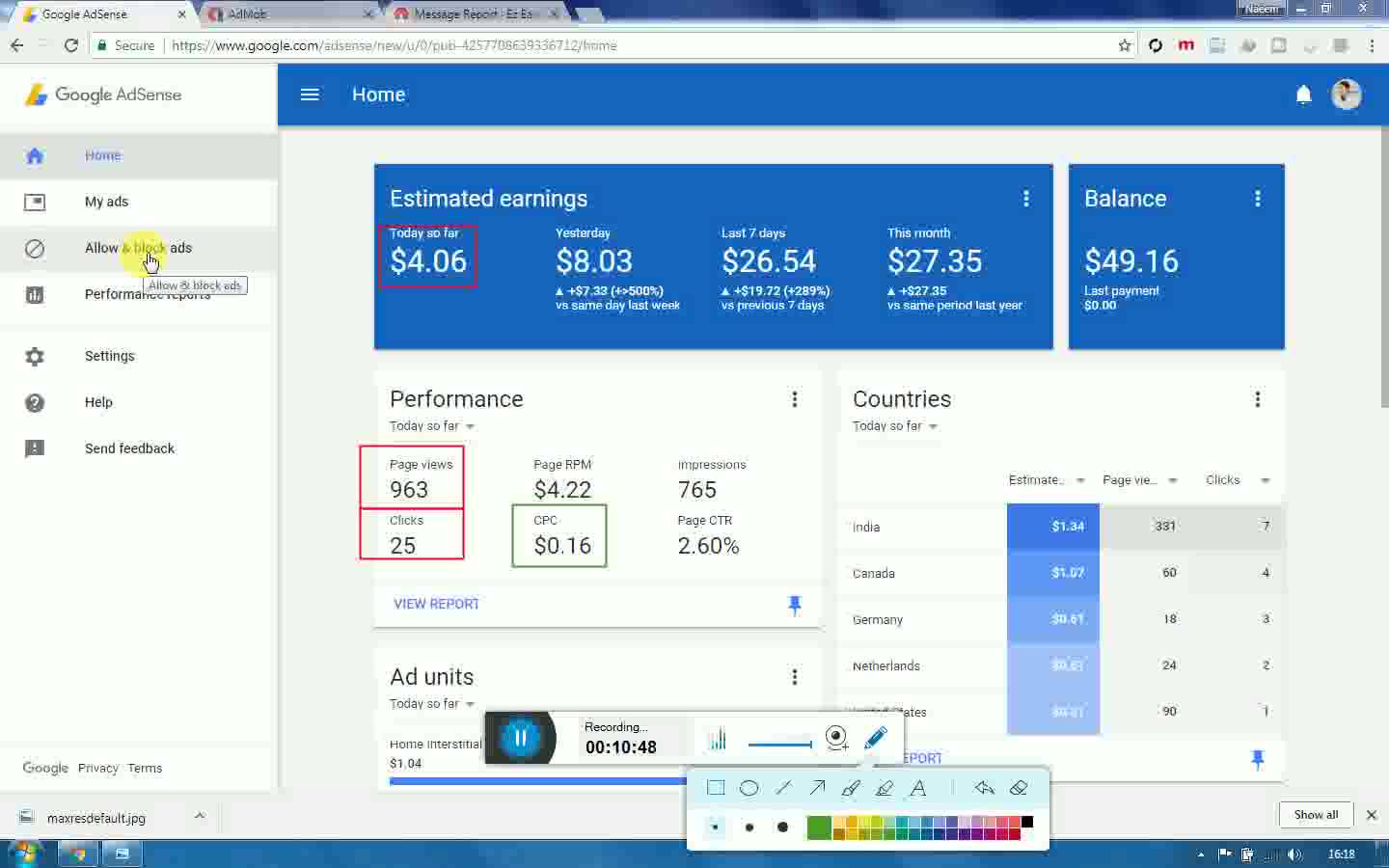This screenshot has height=868, width=1389.
Task: Pick the large green color swatch
Action: coord(819,827)
